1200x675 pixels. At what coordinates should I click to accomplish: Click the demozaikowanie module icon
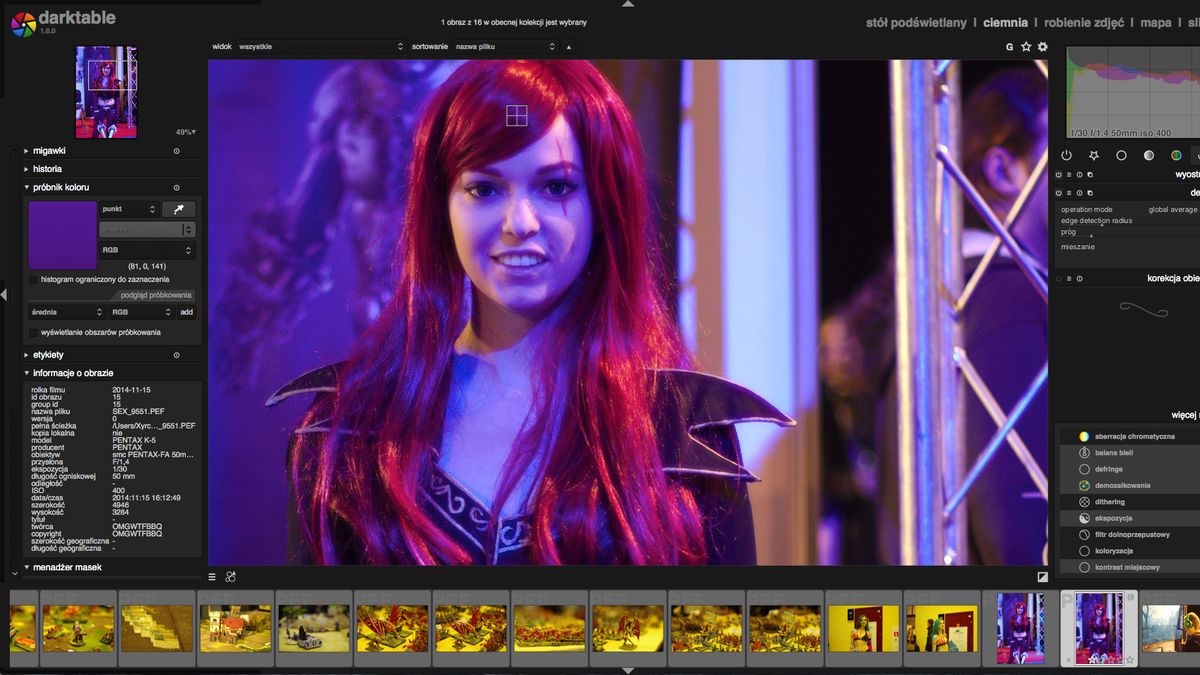1084,485
